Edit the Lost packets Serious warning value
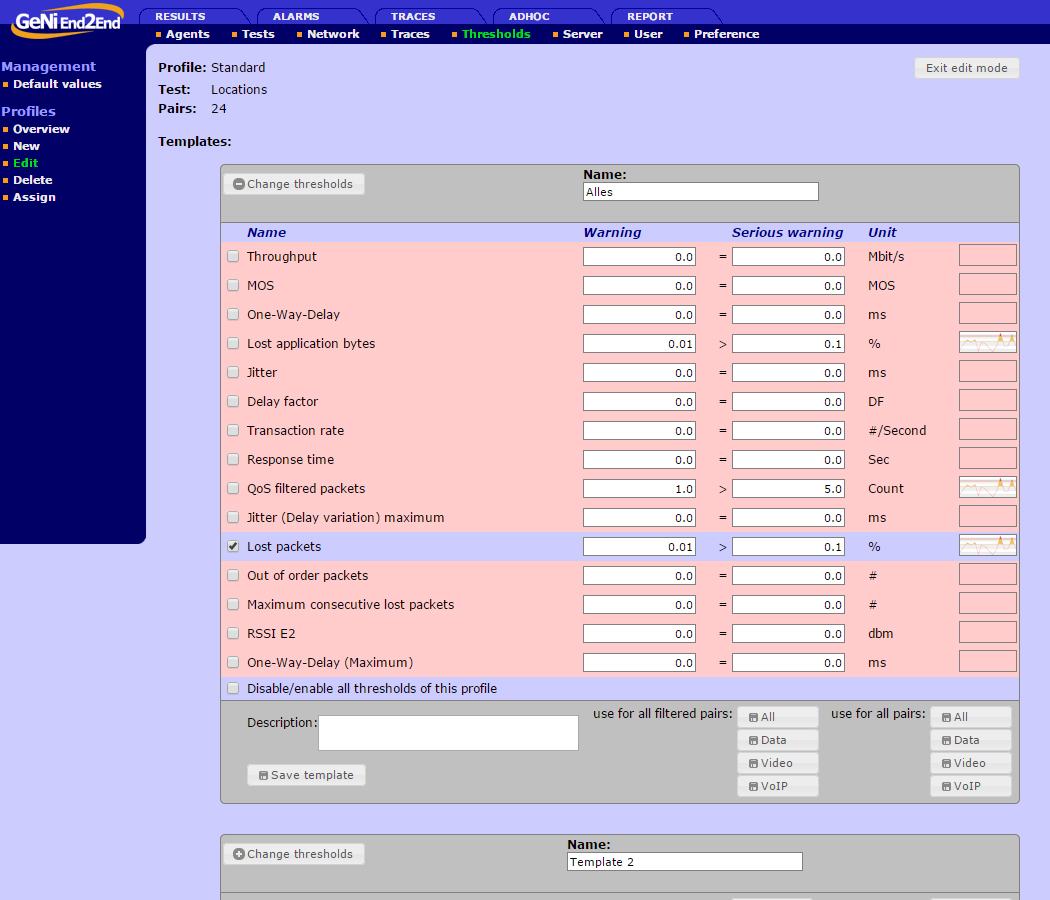1050x900 pixels. pyautogui.click(x=788, y=546)
